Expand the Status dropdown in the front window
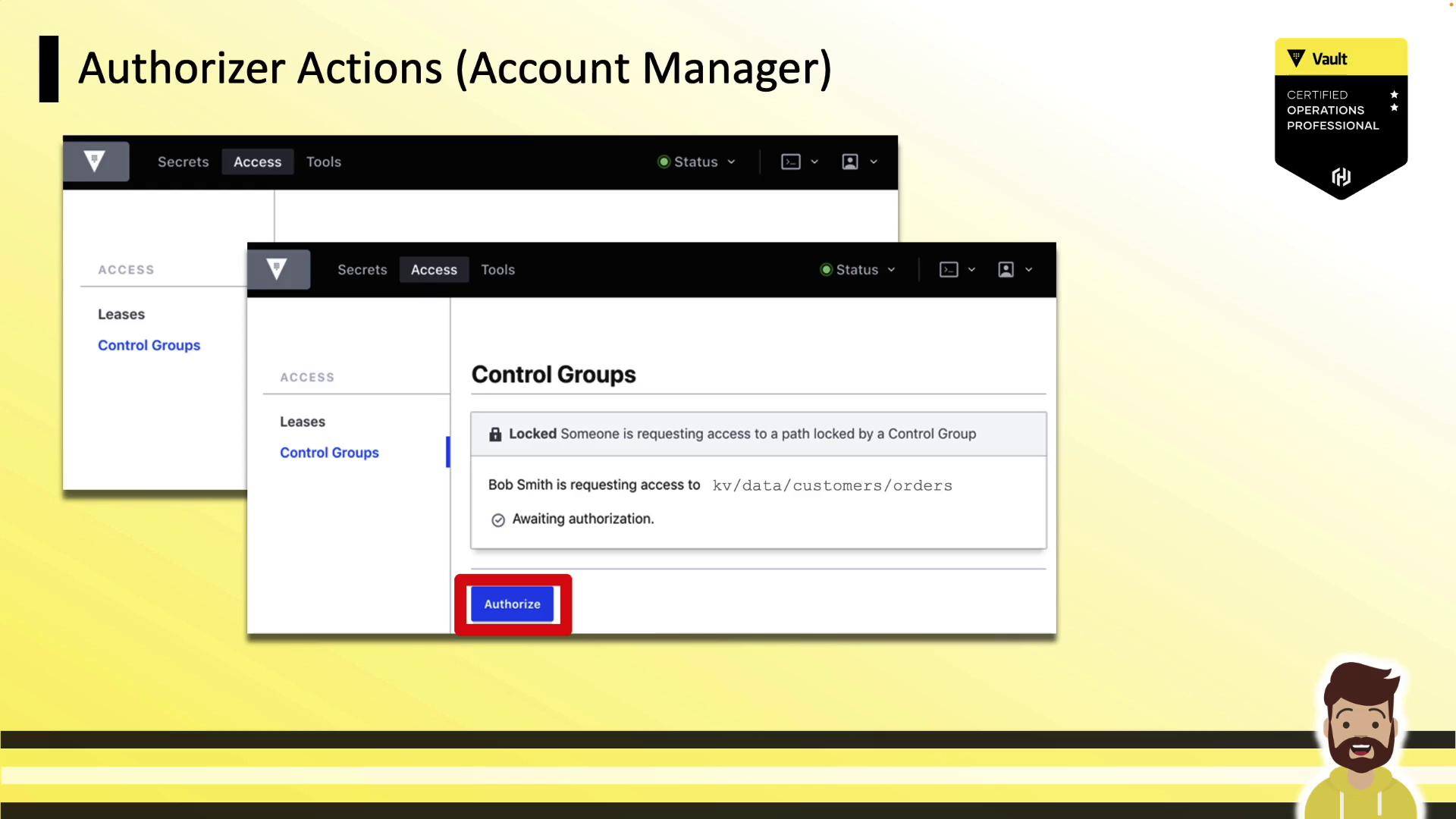Image resolution: width=1456 pixels, height=819 pixels. pos(858,270)
